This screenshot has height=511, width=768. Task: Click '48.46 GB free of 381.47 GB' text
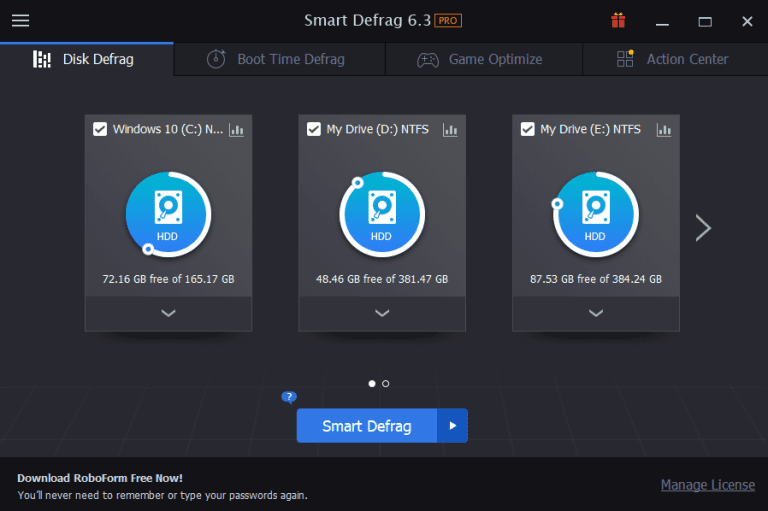coord(382,279)
